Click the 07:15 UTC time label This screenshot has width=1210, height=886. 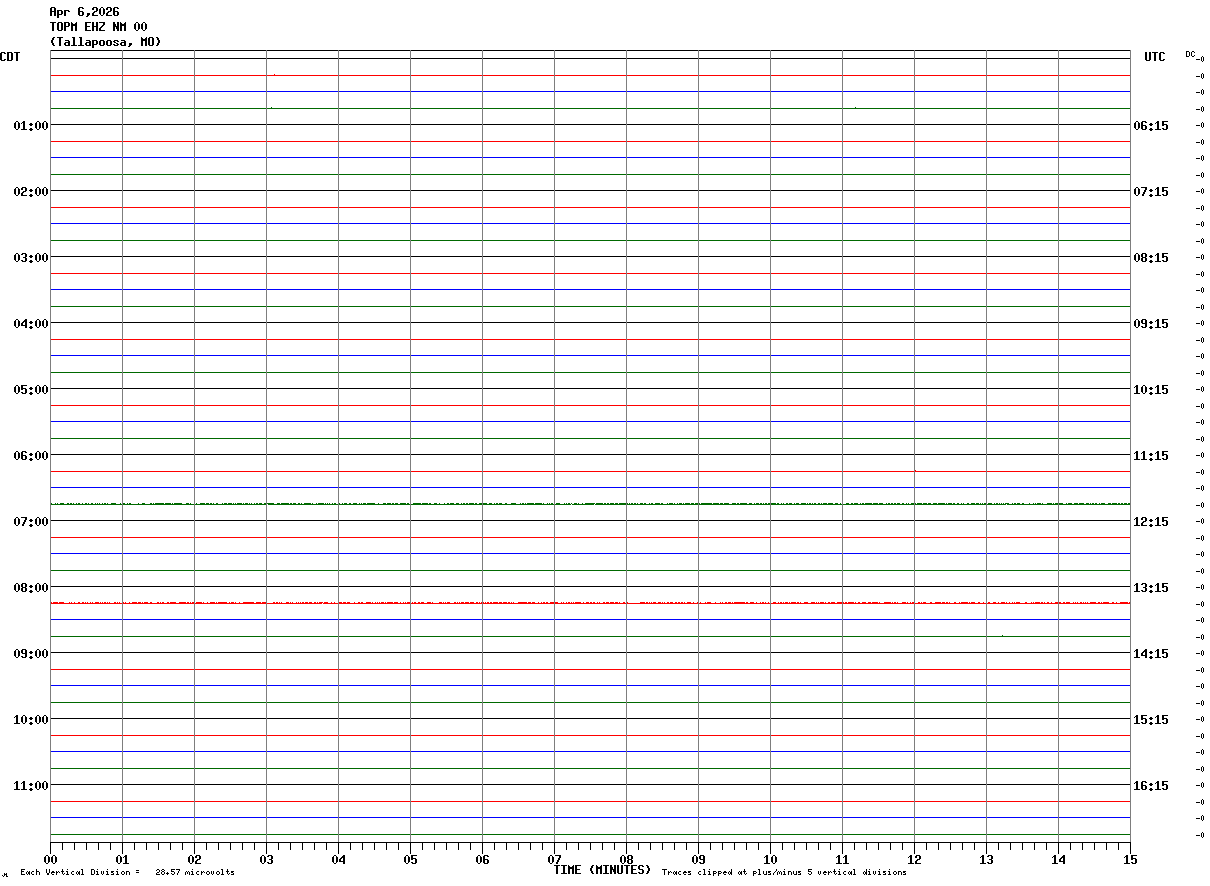(x=1150, y=191)
